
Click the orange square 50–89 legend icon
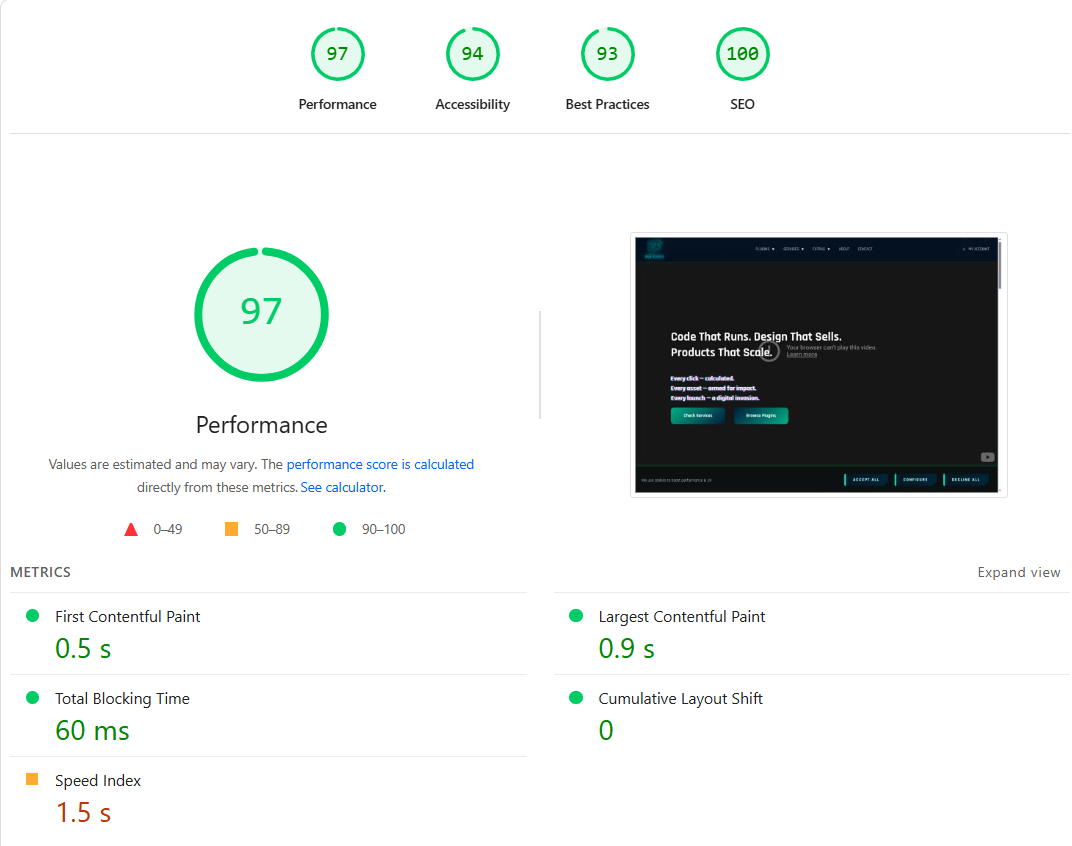pos(232,529)
